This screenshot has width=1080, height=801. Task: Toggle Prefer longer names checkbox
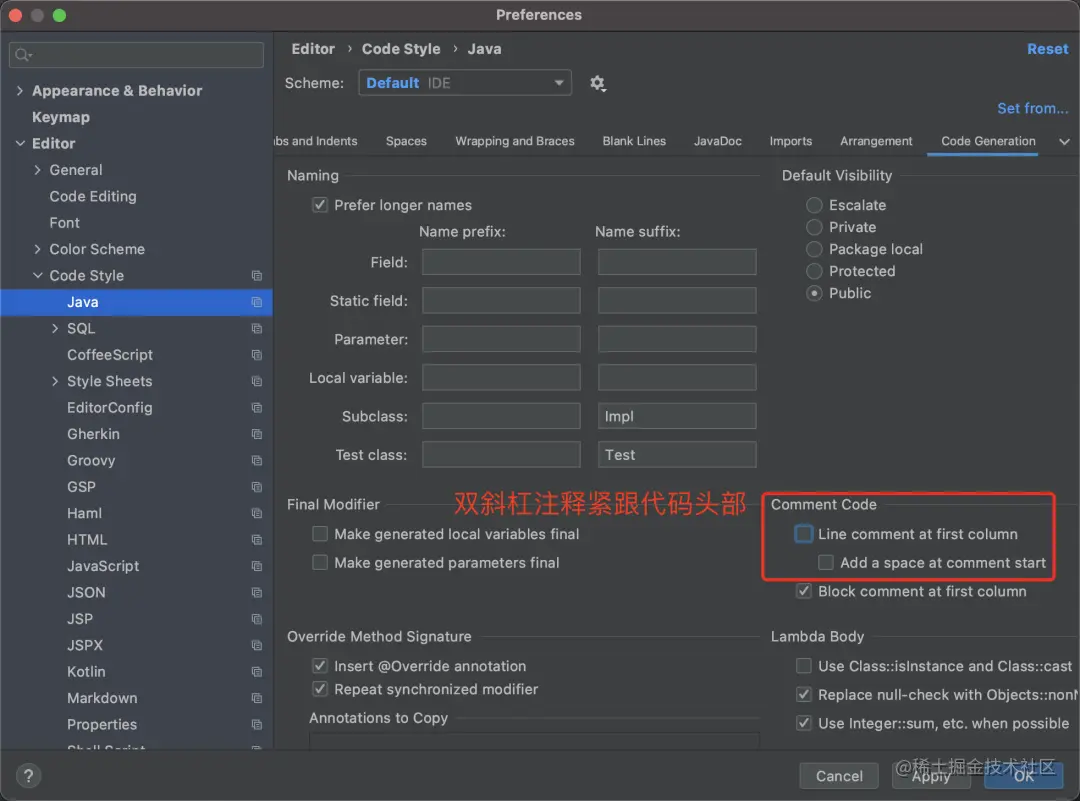pyautogui.click(x=320, y=205)
